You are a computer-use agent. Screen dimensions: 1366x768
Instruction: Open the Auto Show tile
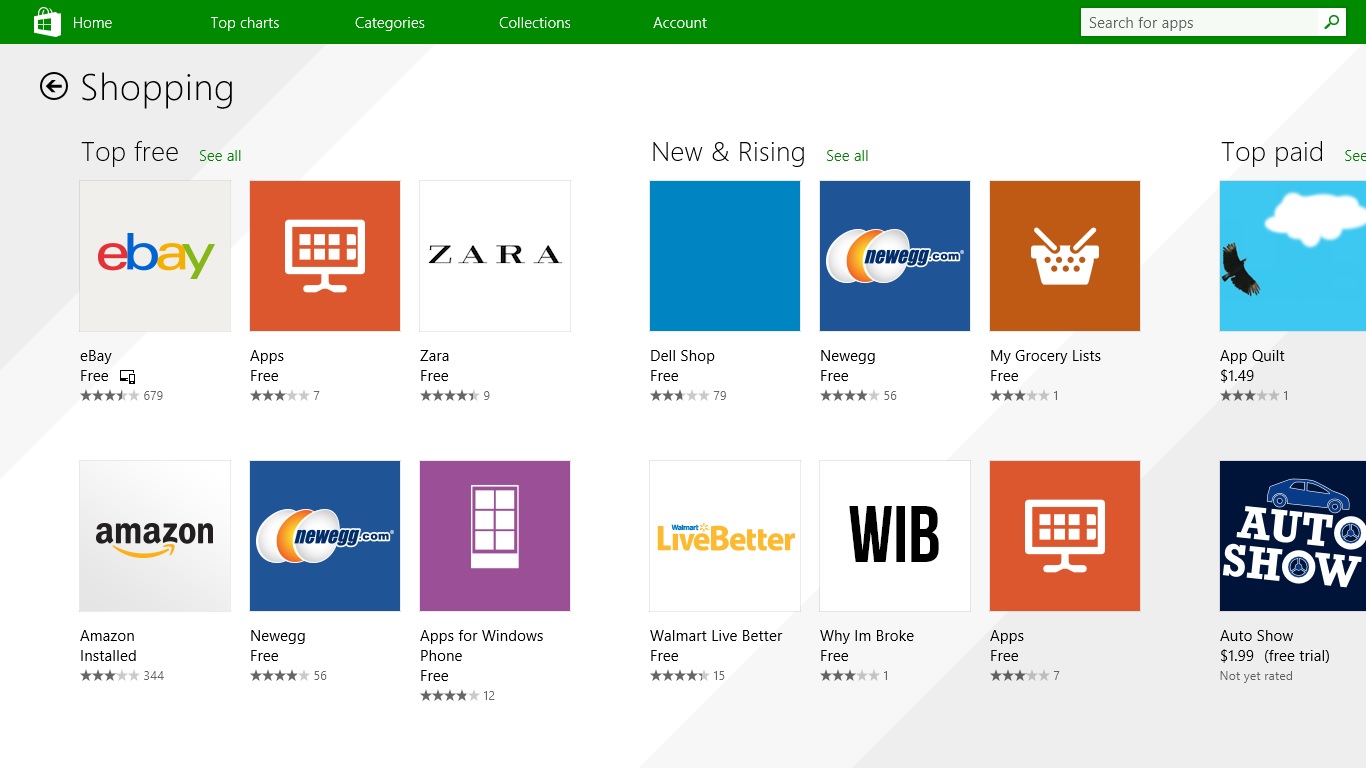click(x=1293, y=536)
